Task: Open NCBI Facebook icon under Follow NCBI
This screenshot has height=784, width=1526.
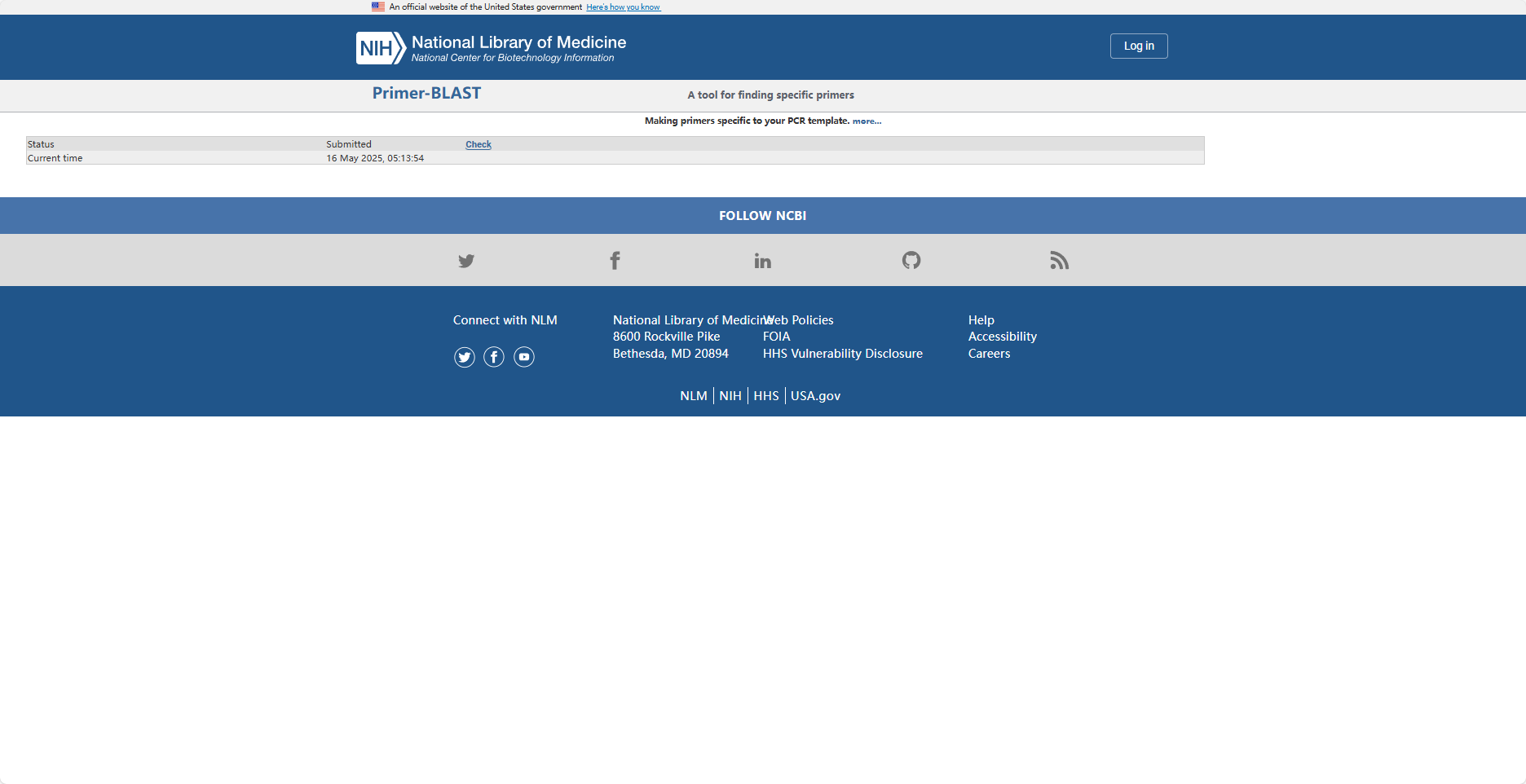Action: click(615, 261)
